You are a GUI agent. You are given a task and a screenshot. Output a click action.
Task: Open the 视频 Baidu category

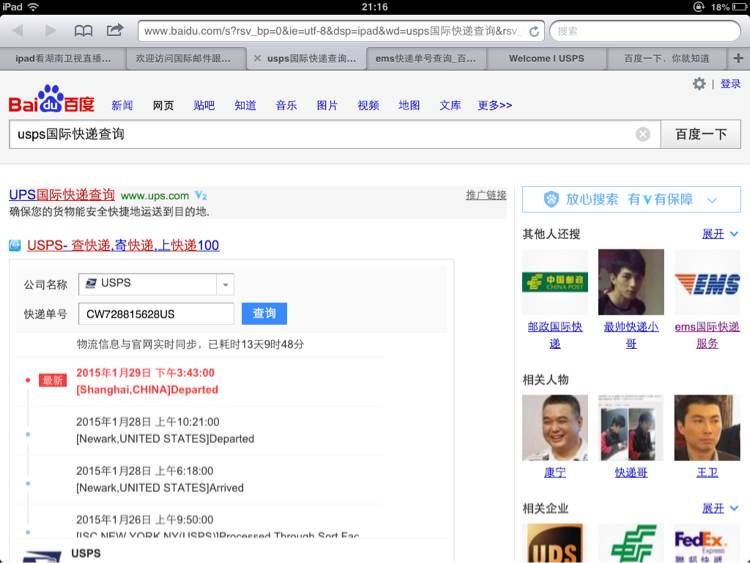(368, 105)
